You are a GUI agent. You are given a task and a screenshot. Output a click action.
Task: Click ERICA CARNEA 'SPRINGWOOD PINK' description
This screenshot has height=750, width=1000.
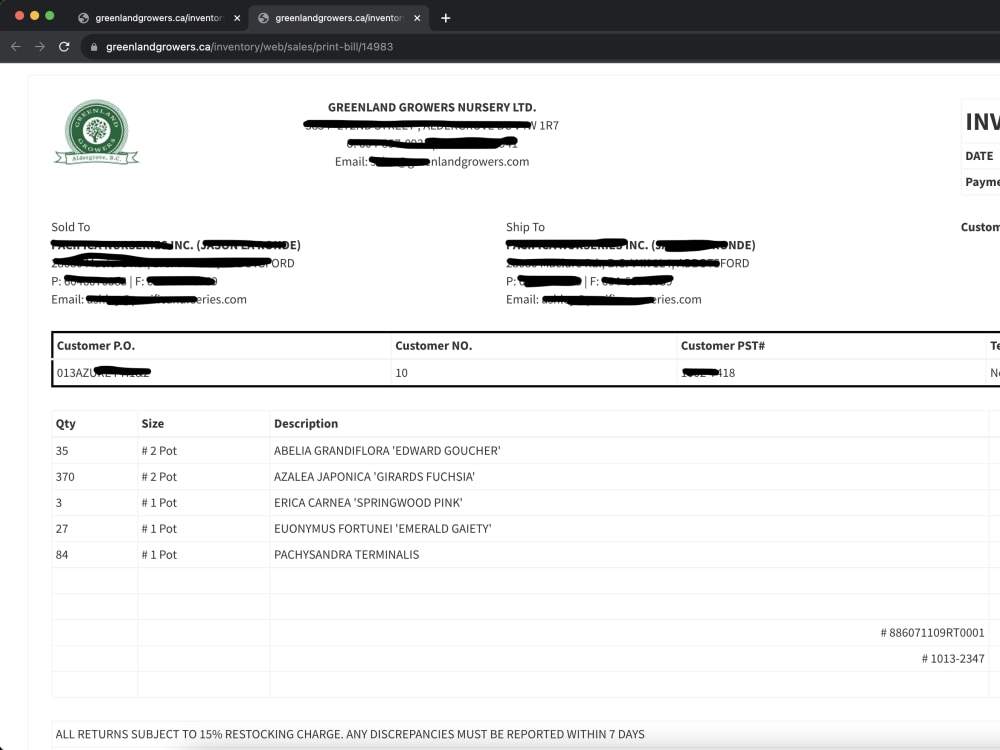368,503
